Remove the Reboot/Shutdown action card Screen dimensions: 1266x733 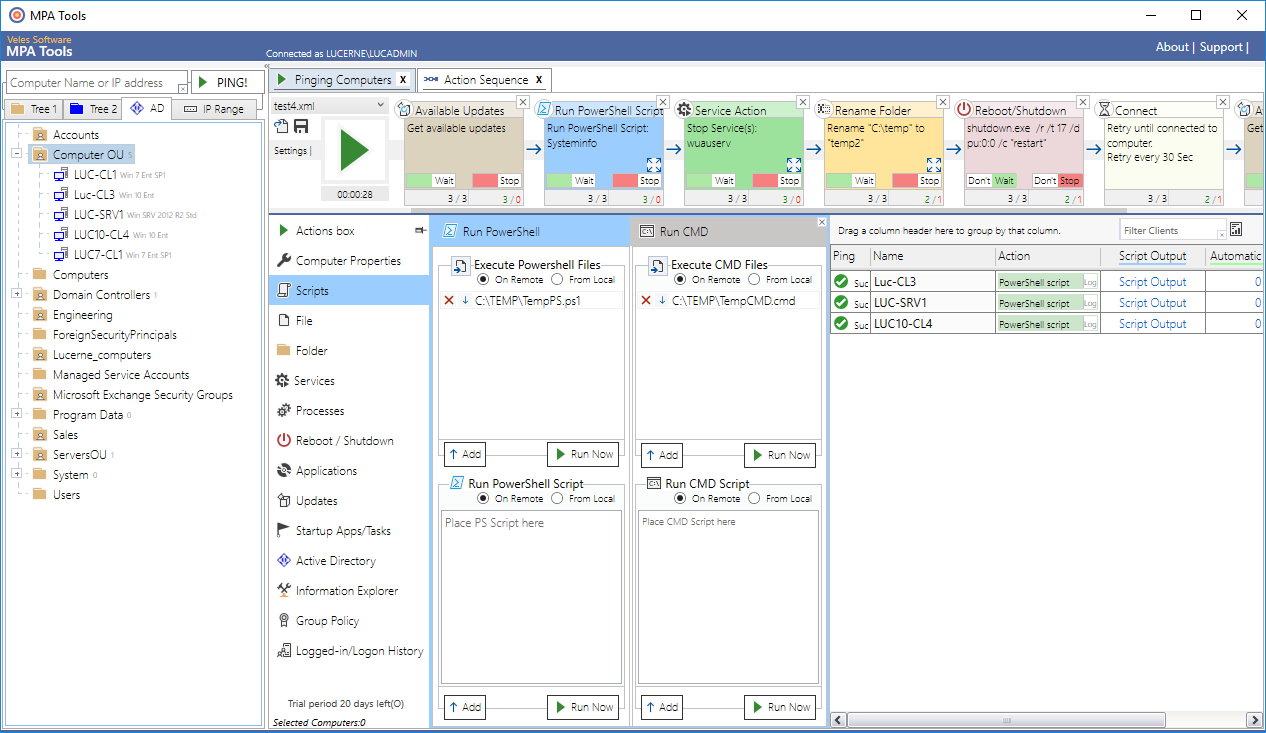[1083, 102]
